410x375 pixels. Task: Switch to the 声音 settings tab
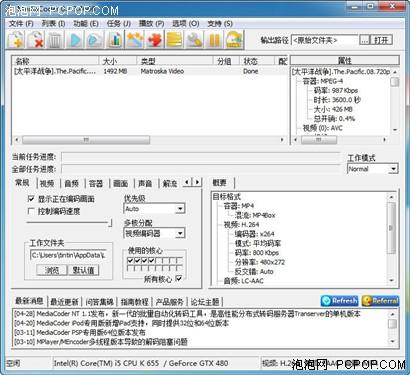[x=145, y=183]
